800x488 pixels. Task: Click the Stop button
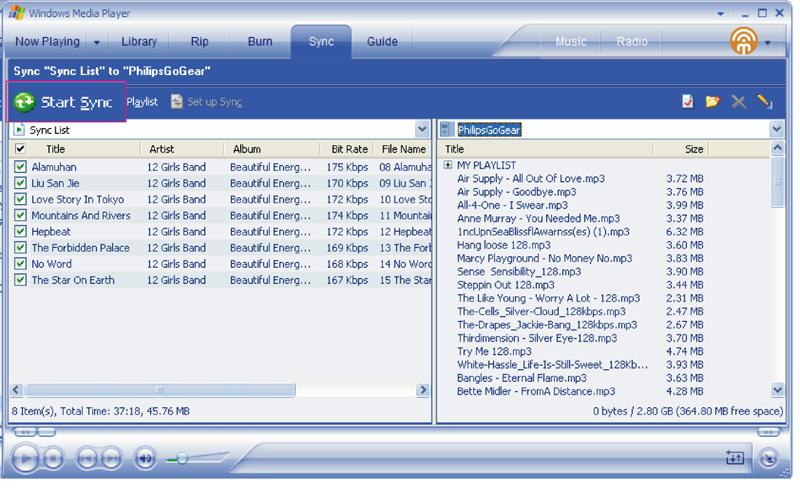(53, 459)
